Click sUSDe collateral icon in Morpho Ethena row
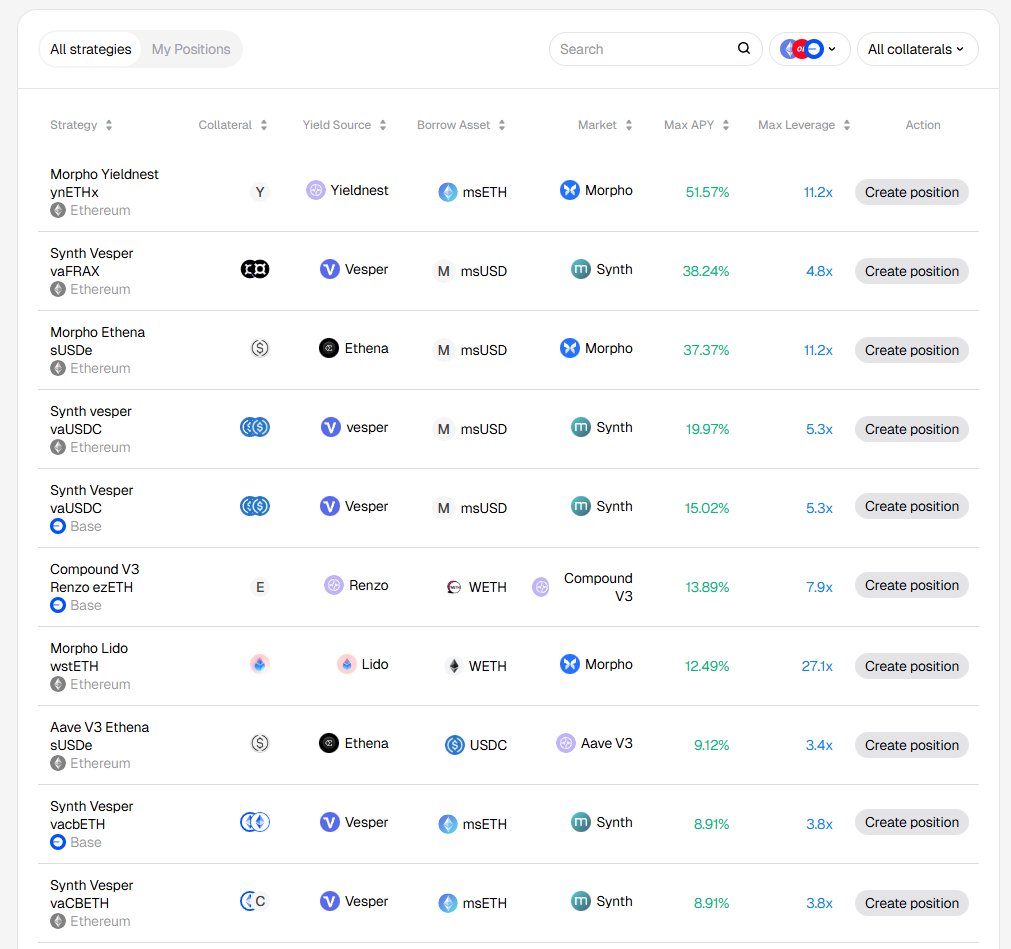Image resolution: width=1011 pixels, height=949 pixels. pyautogui.click(x=260, y=348)
